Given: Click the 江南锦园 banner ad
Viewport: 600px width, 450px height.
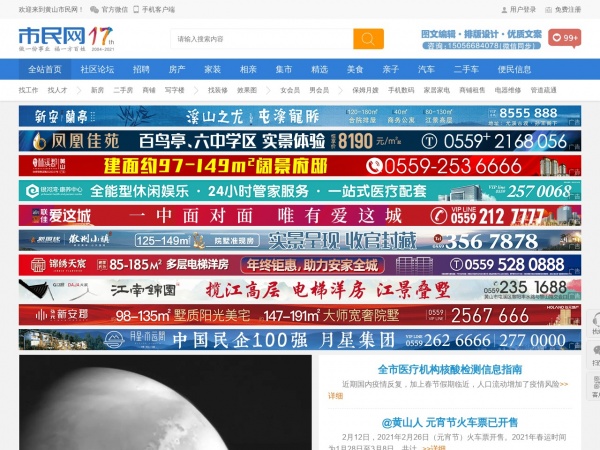Looking at the screenshot, I should point(300,290).
